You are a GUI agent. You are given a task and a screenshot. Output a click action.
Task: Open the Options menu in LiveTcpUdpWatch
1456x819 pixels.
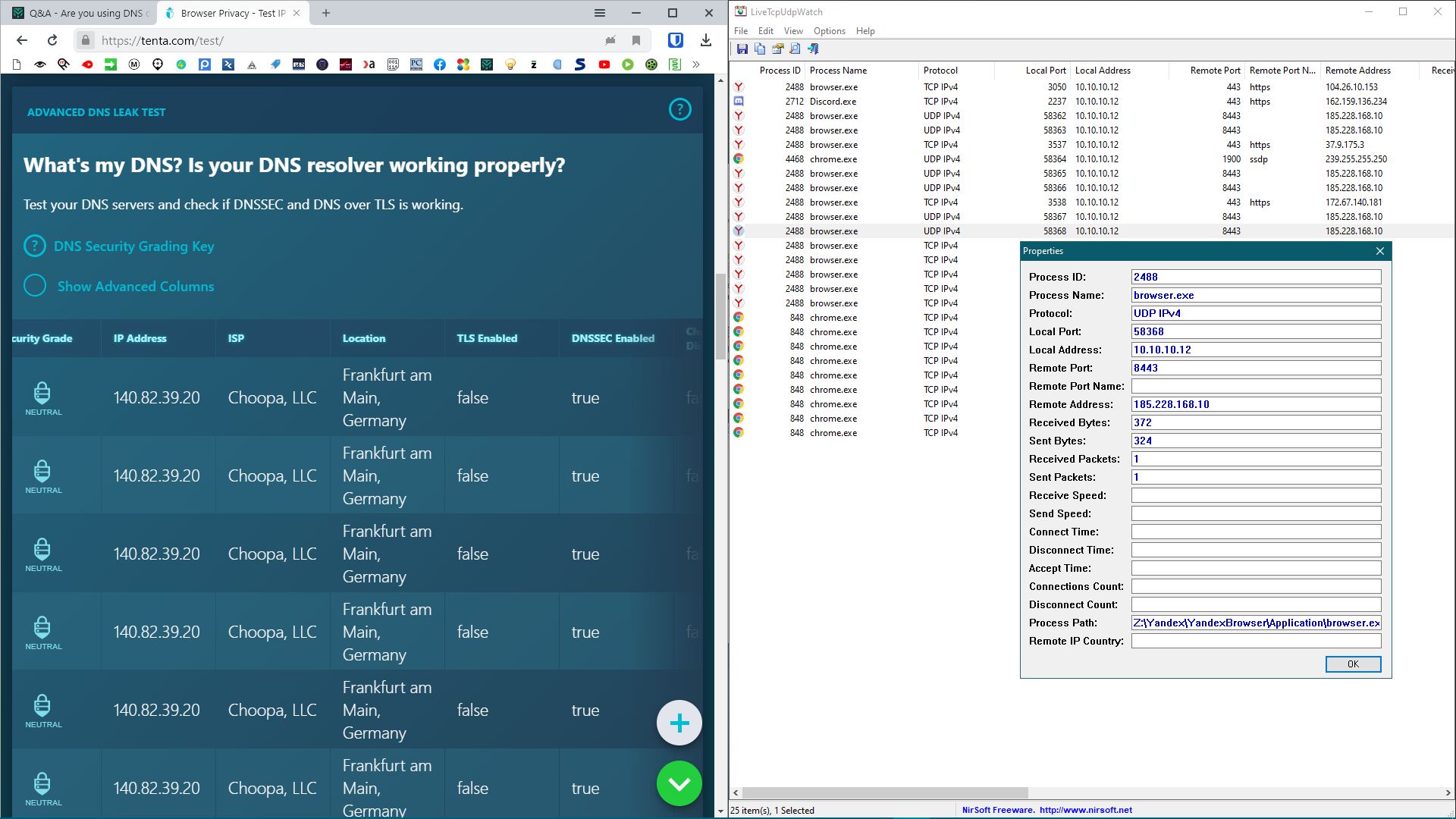[x=829, y=31]
